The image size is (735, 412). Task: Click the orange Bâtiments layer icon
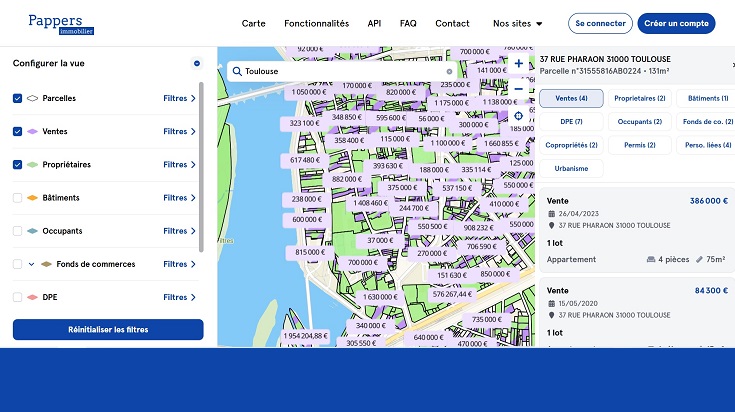point(32,198)
